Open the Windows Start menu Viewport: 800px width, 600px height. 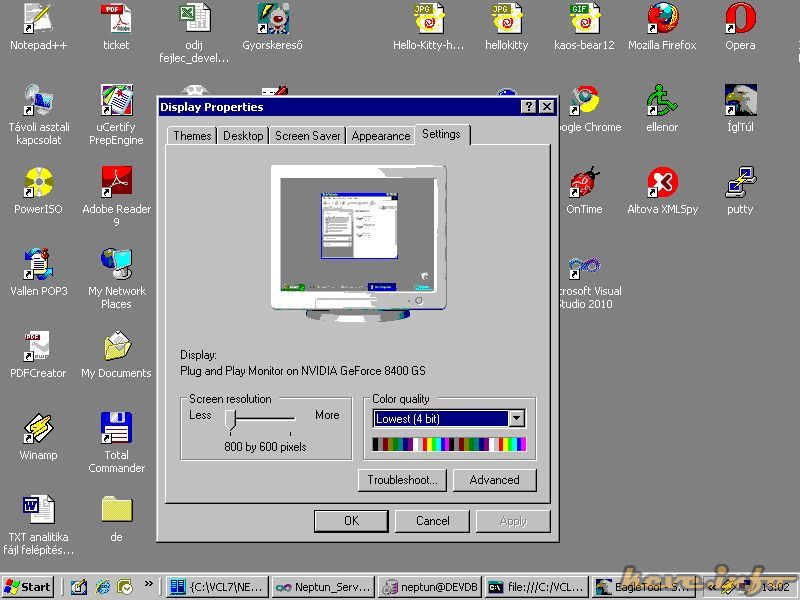28,587
